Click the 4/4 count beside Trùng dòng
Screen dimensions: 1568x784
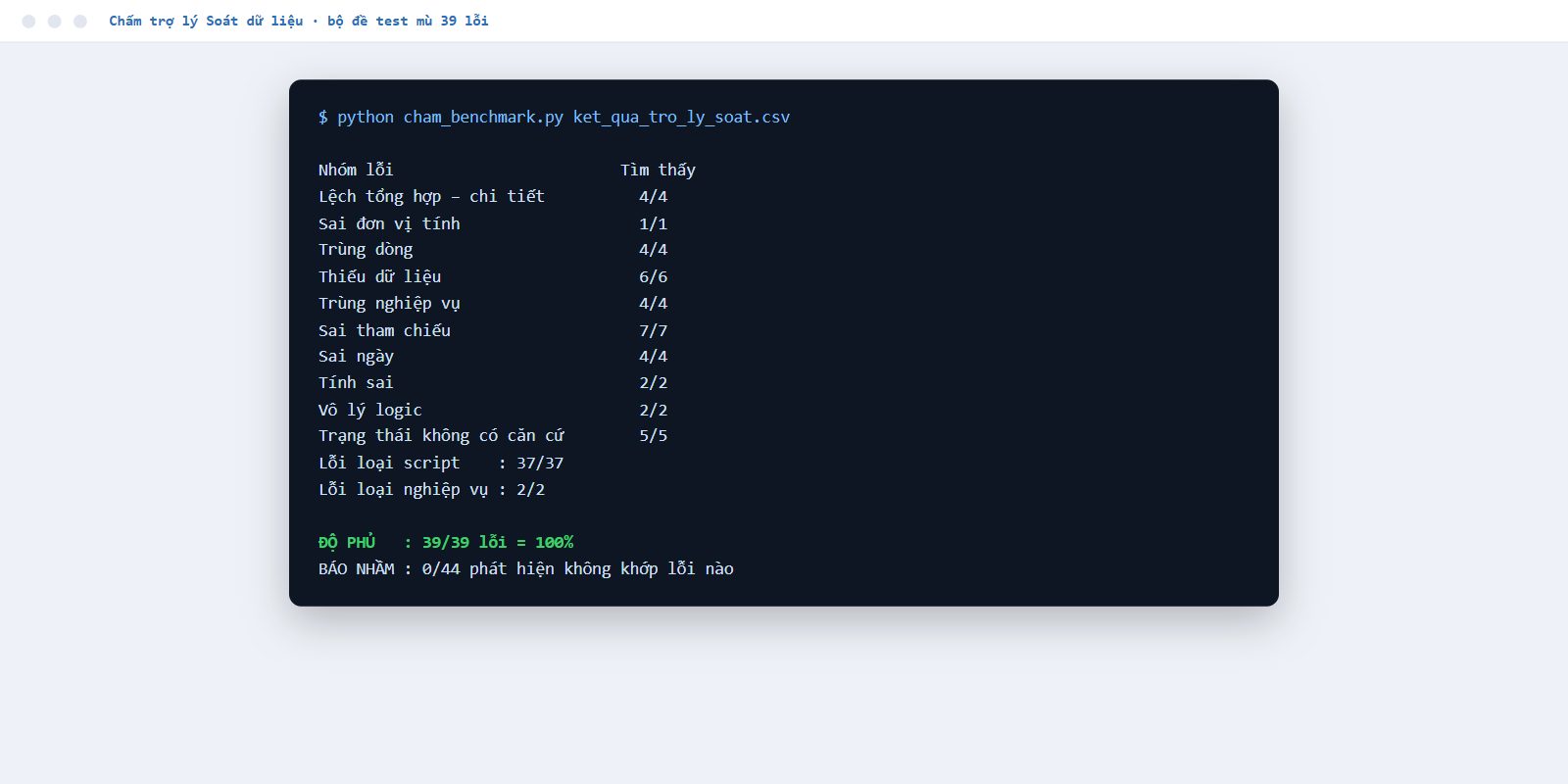tap(653, 250)
